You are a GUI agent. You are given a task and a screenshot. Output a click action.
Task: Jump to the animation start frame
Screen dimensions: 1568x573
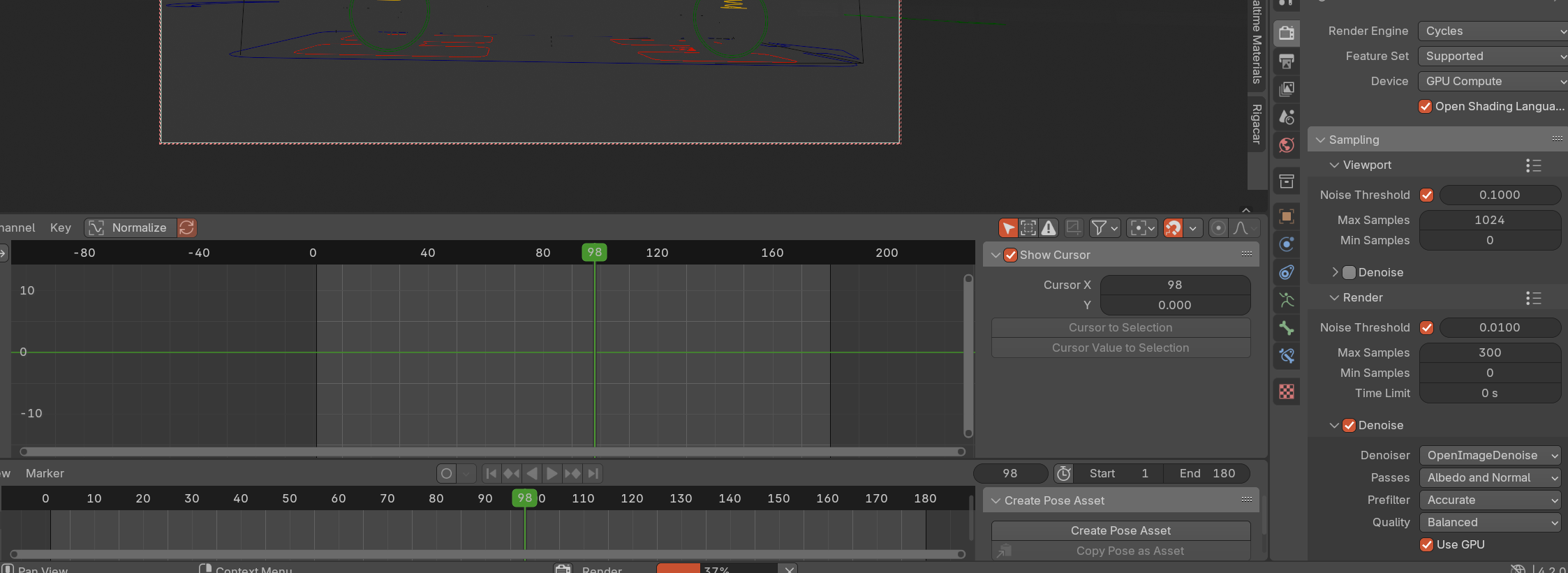pyautogui.click(x=491, y=474)
